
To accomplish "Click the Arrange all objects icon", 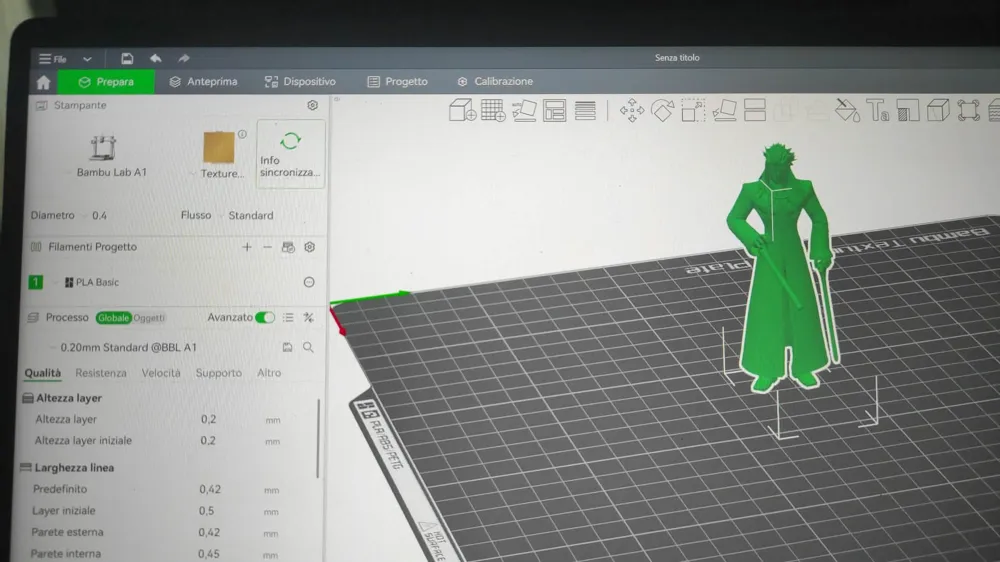I will pos(554,110).
